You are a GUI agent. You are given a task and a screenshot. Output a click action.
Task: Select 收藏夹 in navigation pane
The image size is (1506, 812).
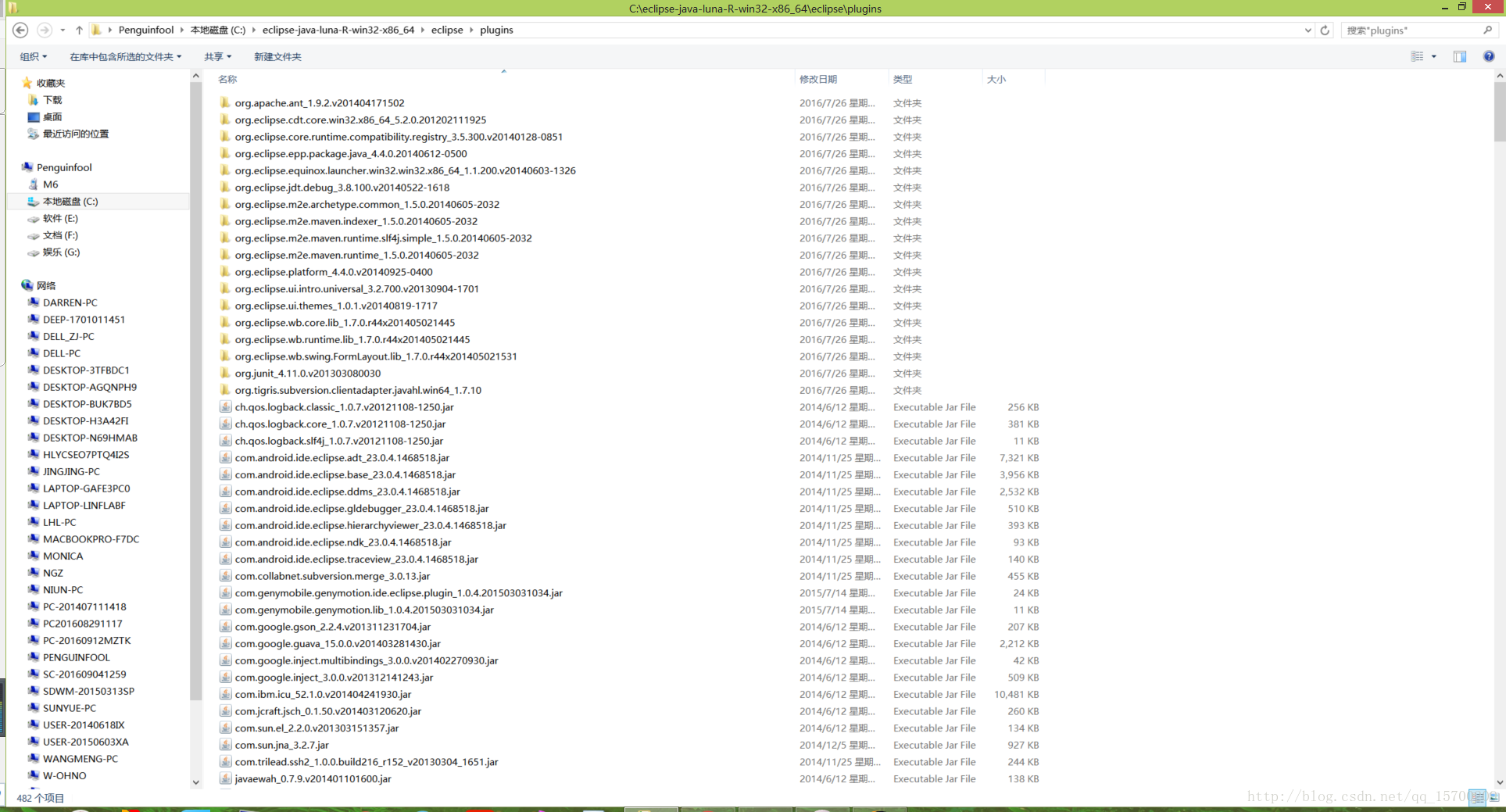click(x=50, y=83)
